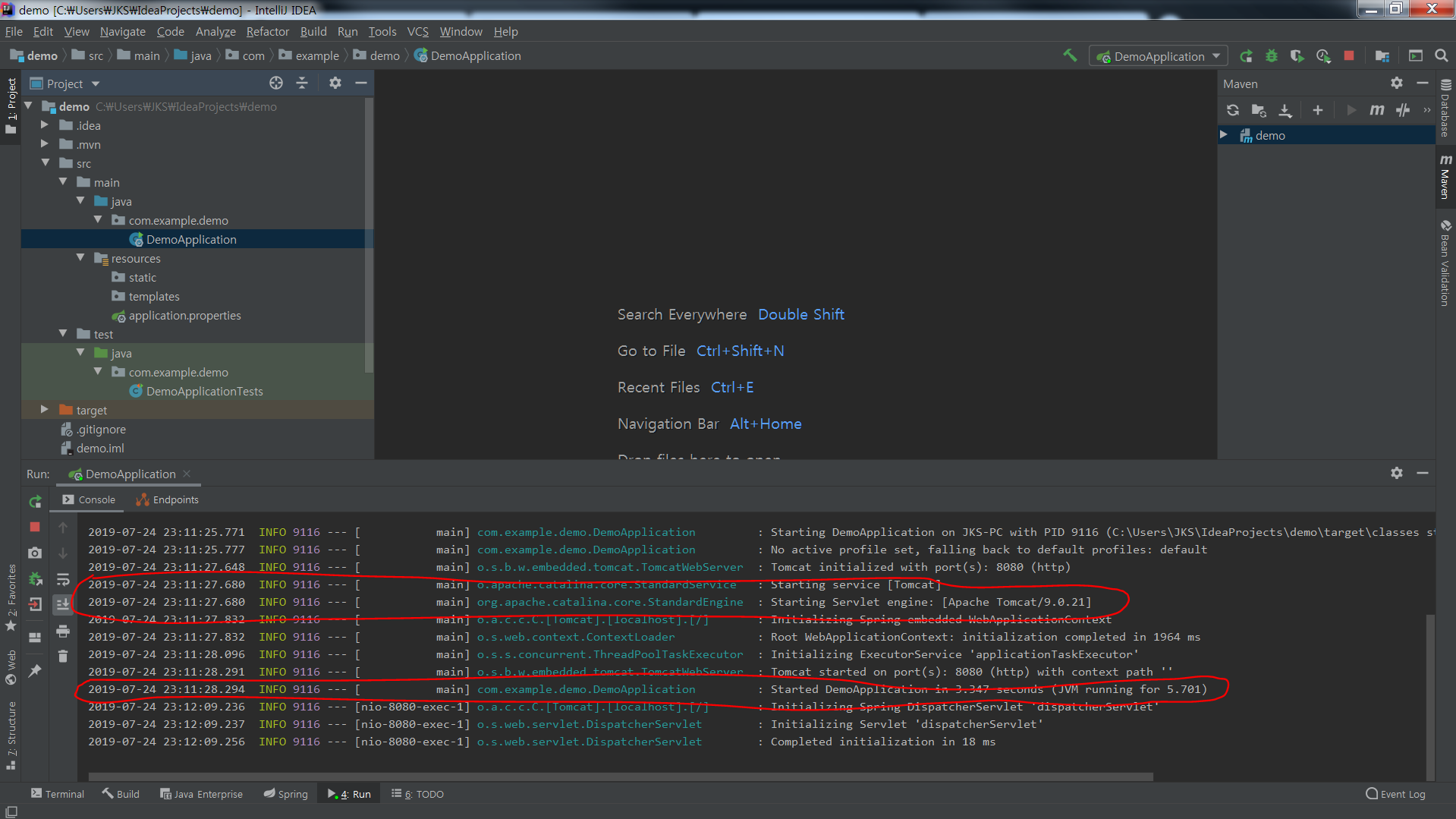The image size is (1456, 819).
Task: Click the Build Project hammer icon
Action: click(1070, 55)
